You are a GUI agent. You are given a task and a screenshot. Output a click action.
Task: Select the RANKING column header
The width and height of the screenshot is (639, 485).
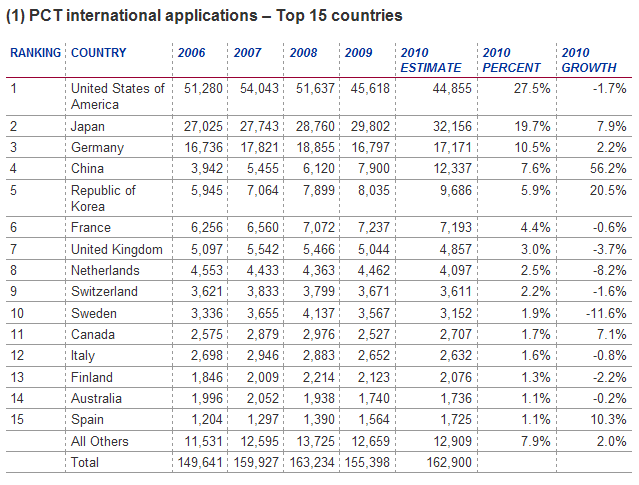tap(35, 53)
